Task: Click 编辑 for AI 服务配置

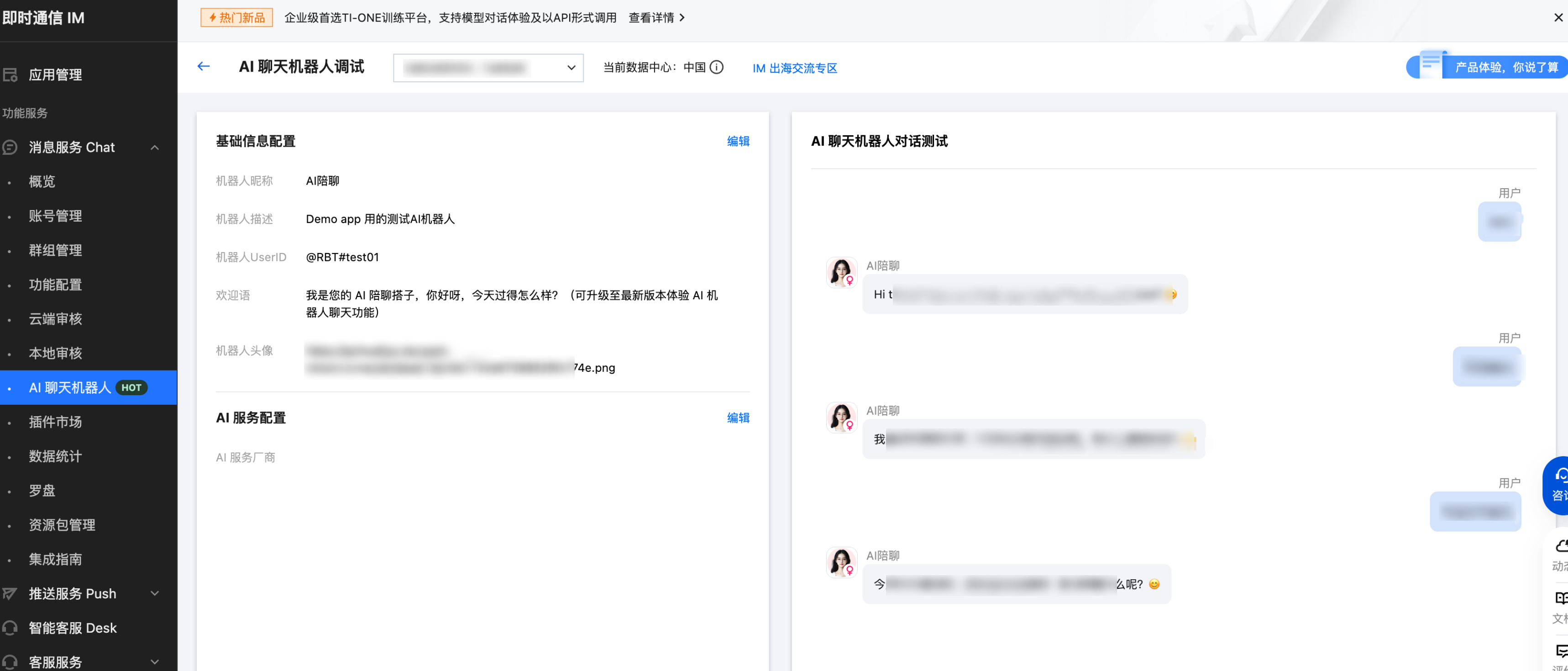Action: [738, 417]
